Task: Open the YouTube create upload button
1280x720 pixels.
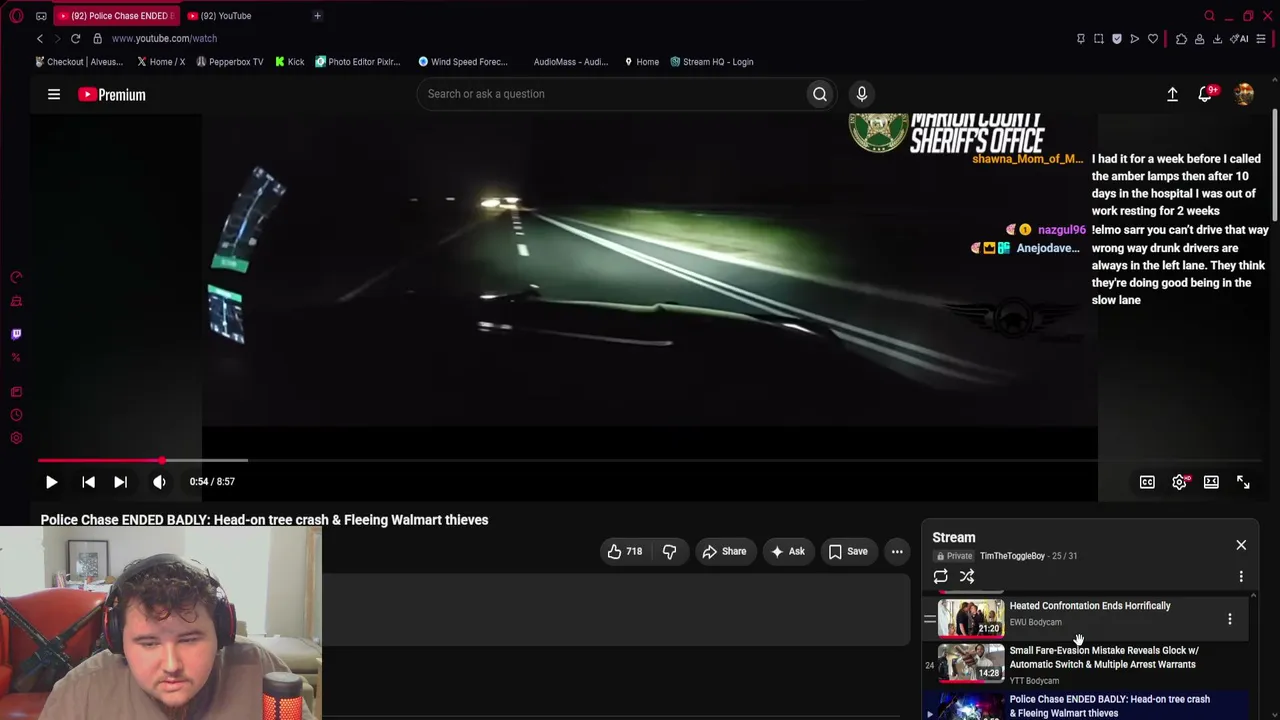Action: (x=1172, y=94)
